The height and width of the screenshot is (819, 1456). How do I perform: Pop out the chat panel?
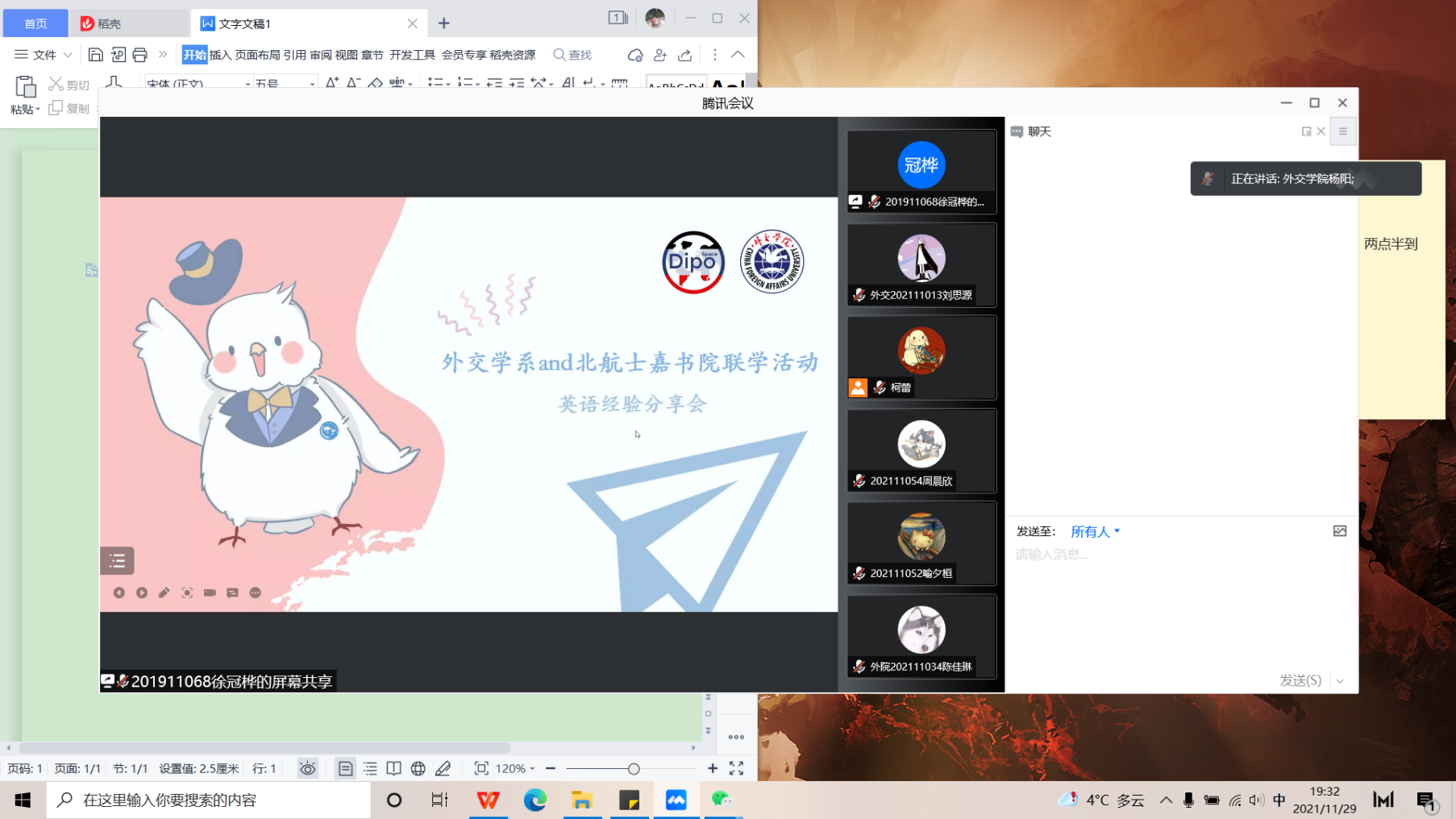1306,131
